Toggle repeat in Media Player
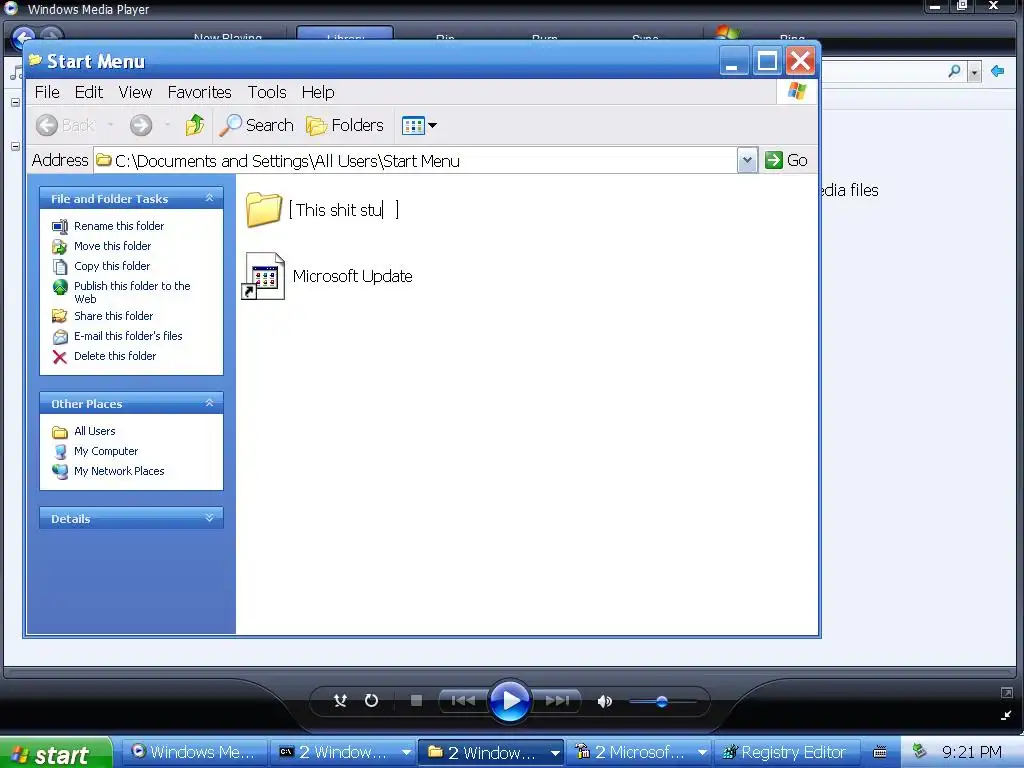 coord(371,701)
